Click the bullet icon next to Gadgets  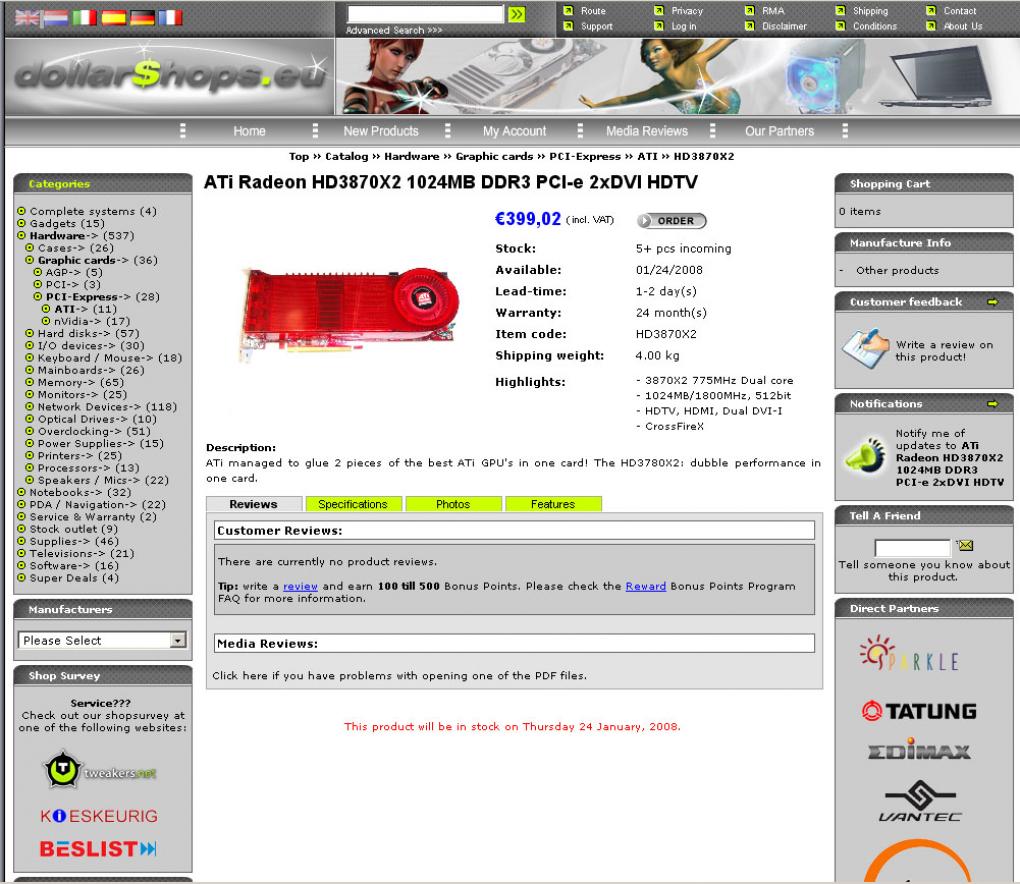pyautogui.click(x=21, y=223)
